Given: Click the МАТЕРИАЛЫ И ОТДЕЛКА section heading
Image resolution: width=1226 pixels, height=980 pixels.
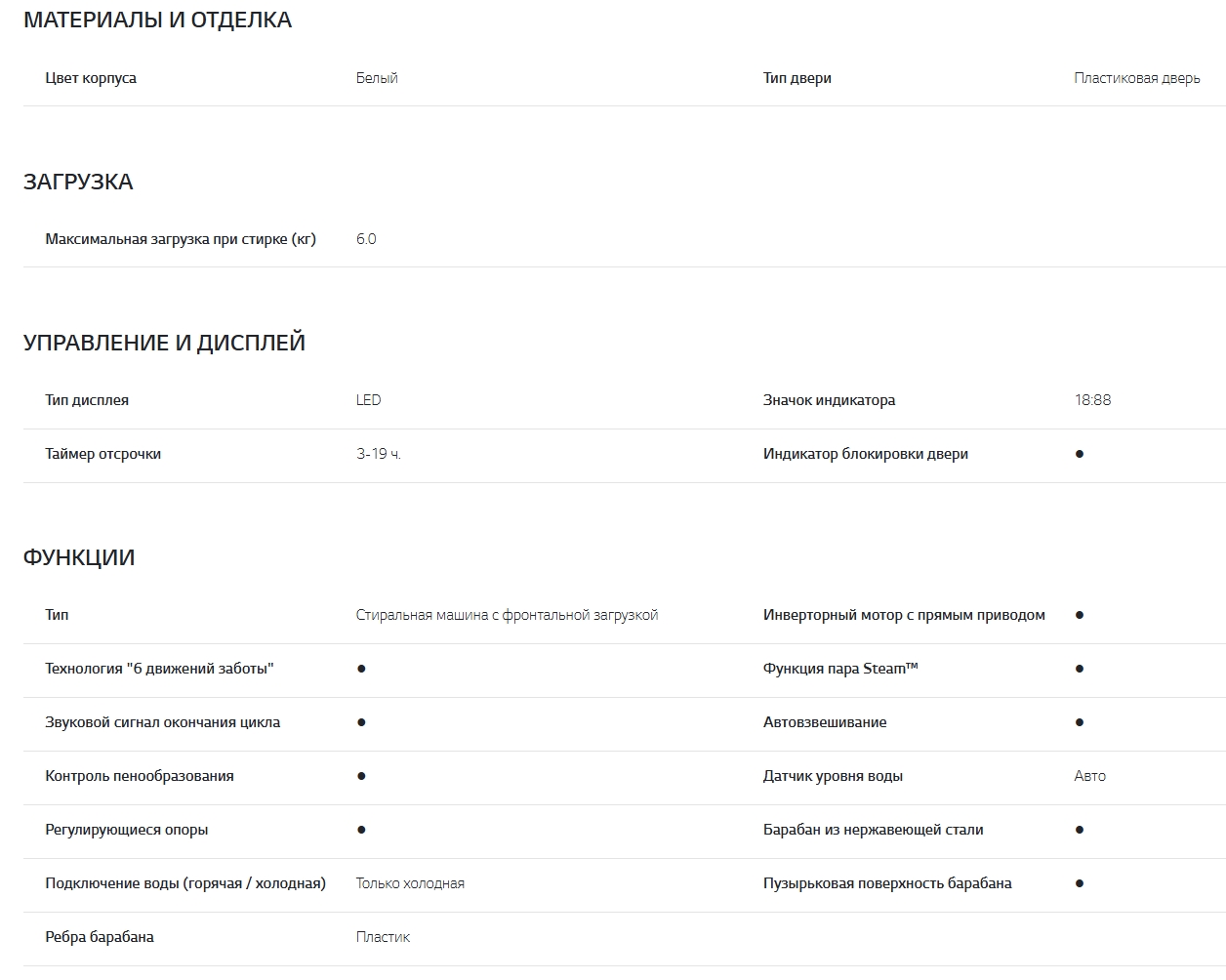Looking at the screenshot, I should [x=157, y=20].
